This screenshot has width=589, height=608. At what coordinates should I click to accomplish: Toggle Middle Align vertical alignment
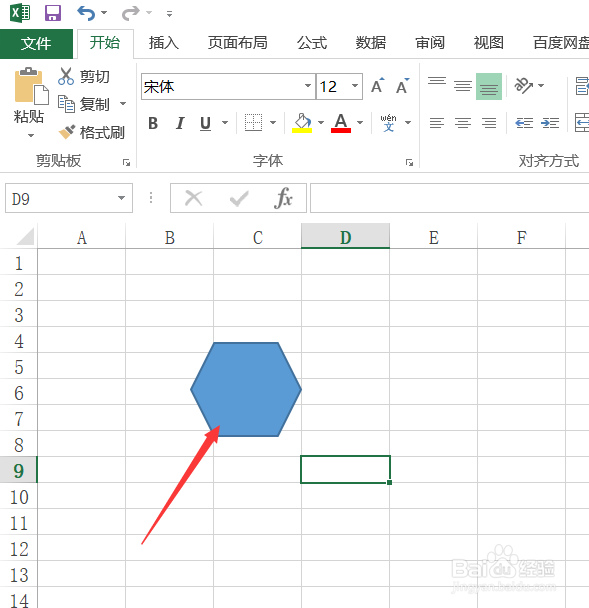pyautogui.click(x=463, y=86)
